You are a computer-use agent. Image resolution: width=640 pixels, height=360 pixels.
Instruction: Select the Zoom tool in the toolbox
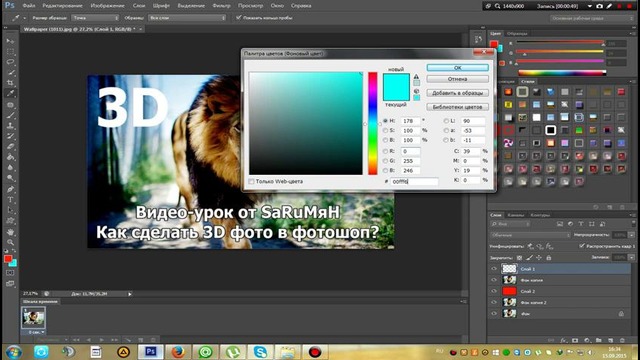[x=10, y=242]
